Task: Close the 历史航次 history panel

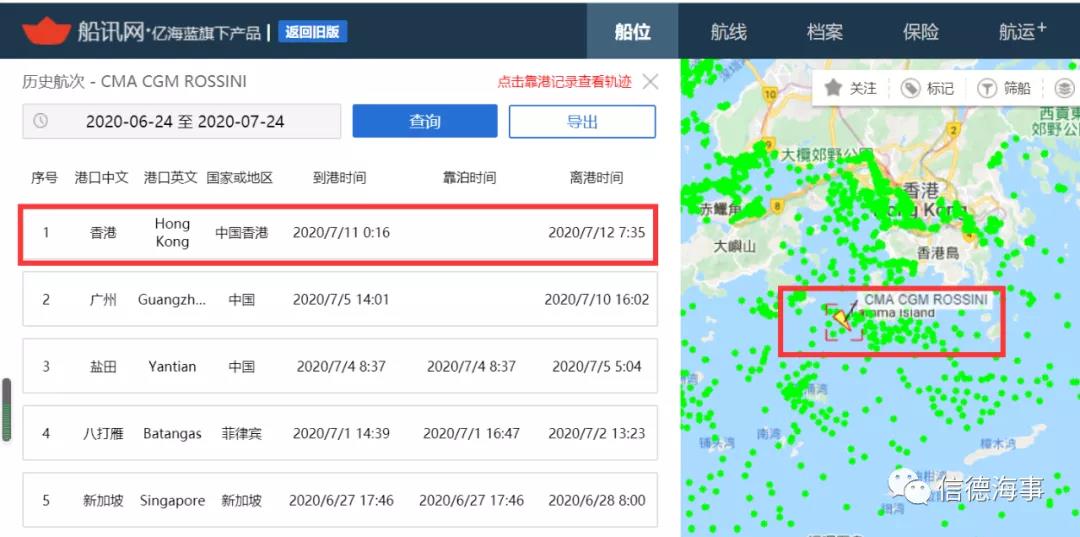Action: point(650,82)
